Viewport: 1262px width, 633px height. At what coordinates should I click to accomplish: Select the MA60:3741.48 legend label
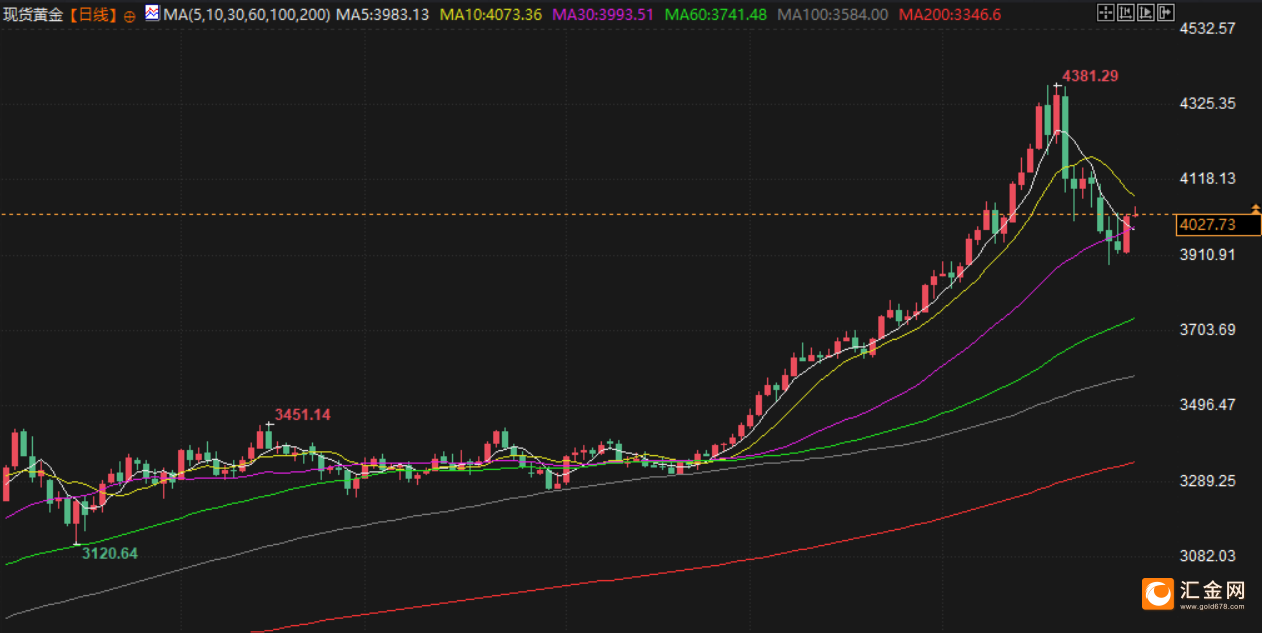(715, 15)
